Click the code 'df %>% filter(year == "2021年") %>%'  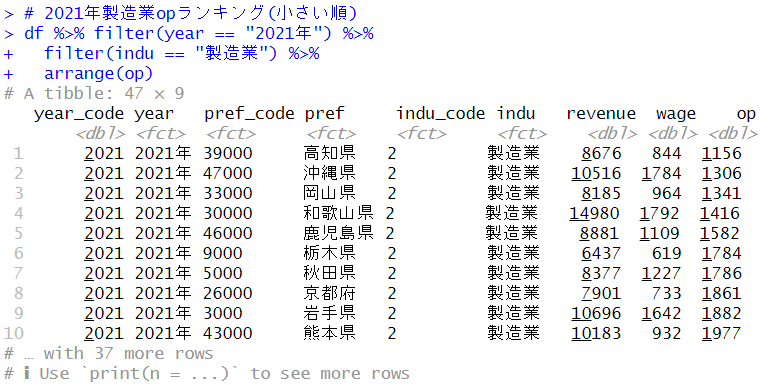(198, 33)
